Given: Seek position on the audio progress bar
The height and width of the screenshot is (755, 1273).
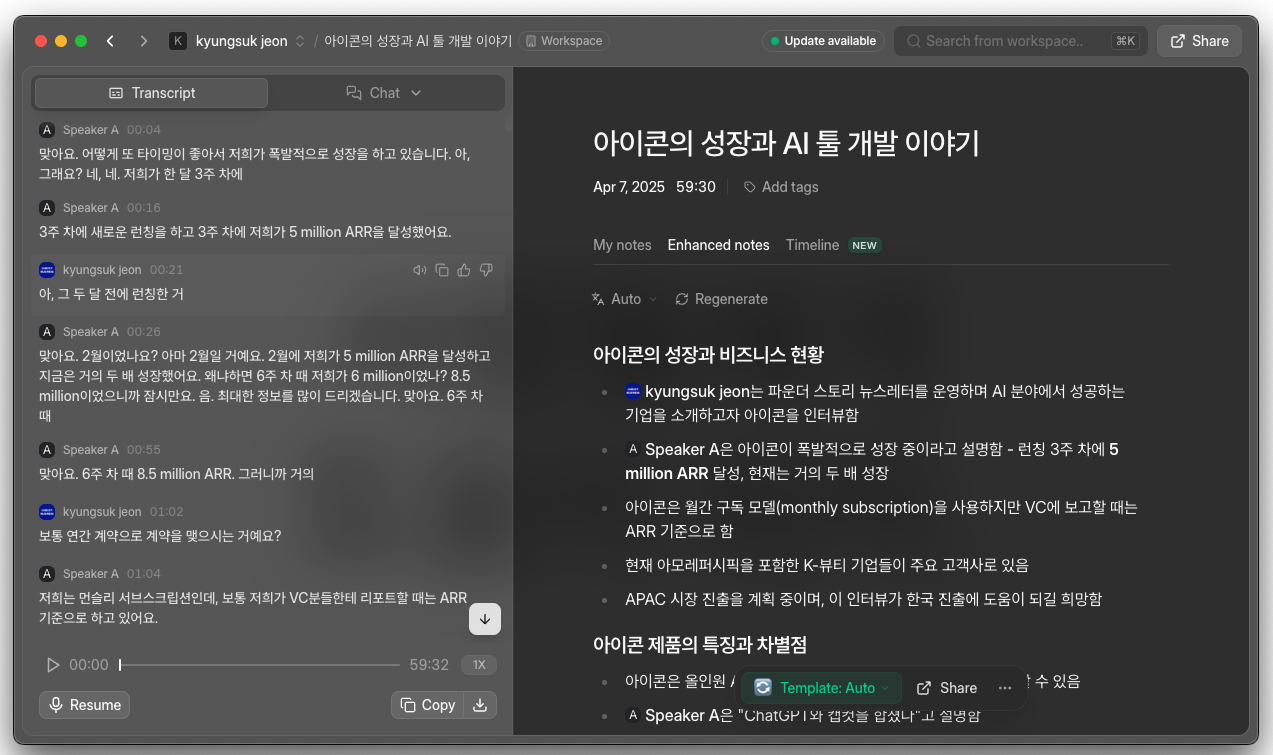Looking at the screenshot, I should [x=258, y=664].
